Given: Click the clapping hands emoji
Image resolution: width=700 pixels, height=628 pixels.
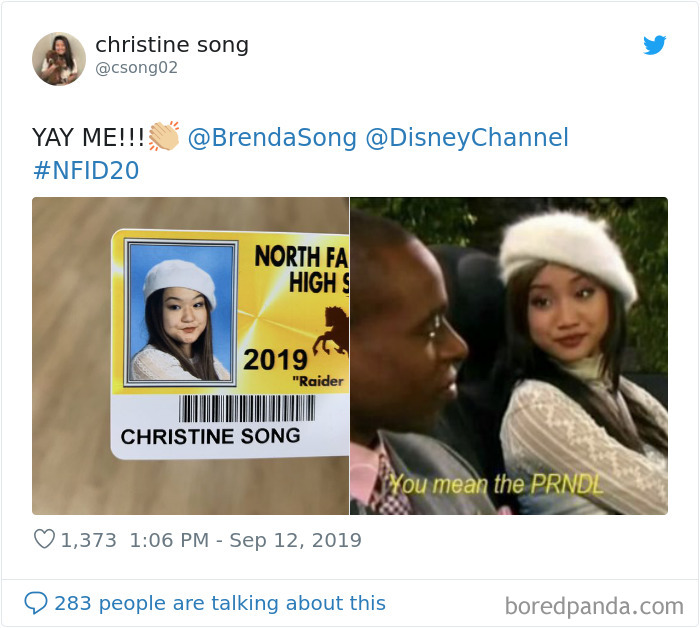Looking at the screenshot, I should click(x=164, y=136).
